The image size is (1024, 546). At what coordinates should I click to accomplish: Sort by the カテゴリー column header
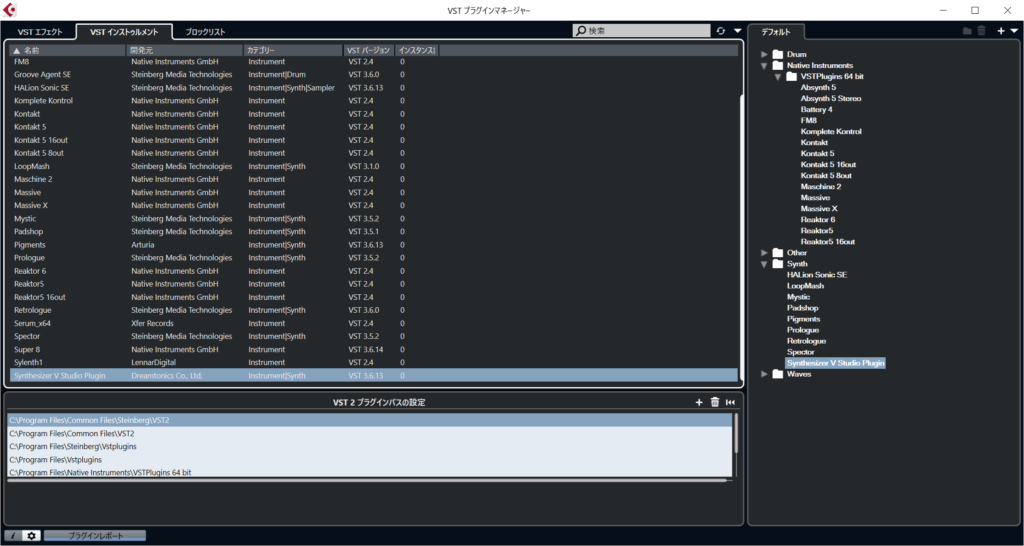pyautogui.click(x=293, y=50)
